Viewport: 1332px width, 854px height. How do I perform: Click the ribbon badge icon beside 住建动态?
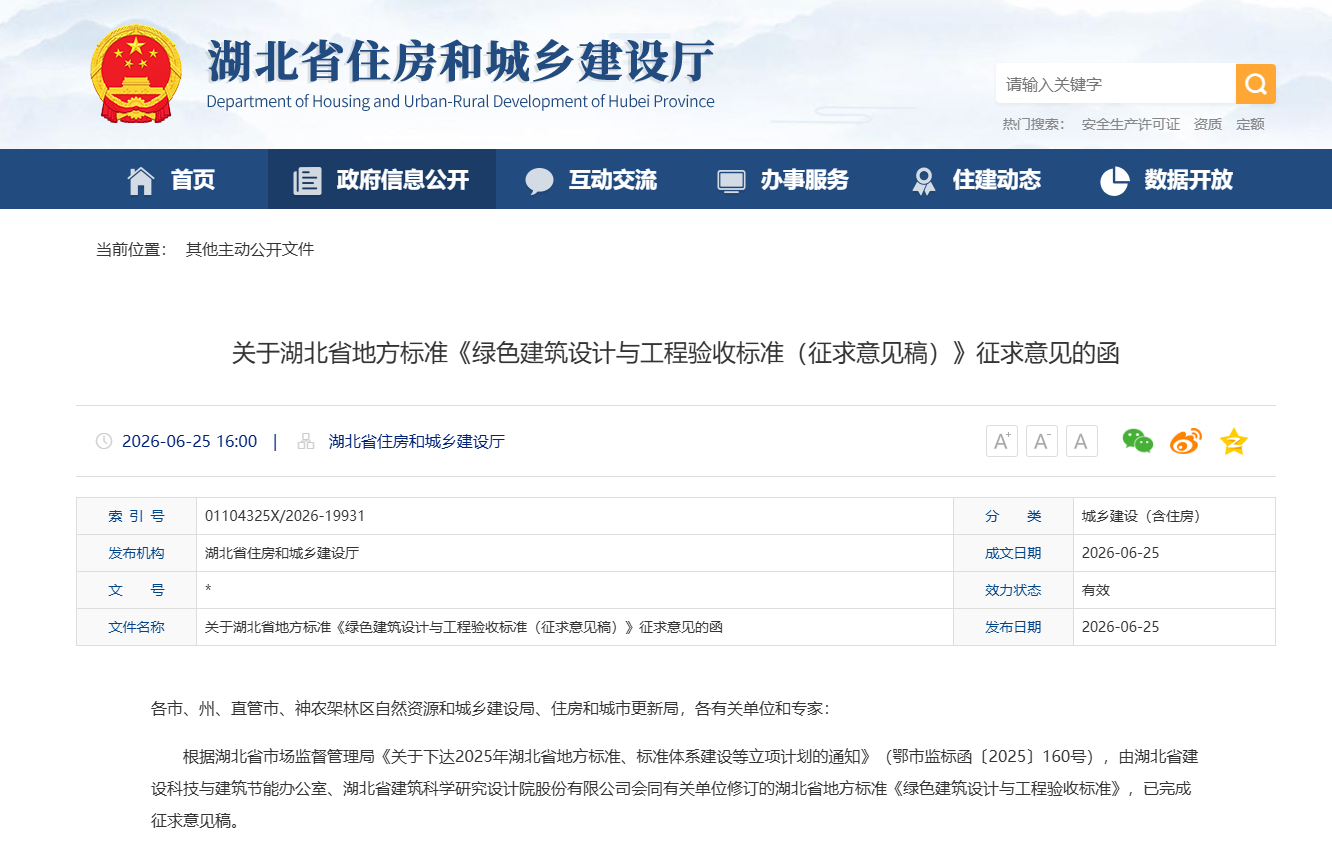[924, 181]
